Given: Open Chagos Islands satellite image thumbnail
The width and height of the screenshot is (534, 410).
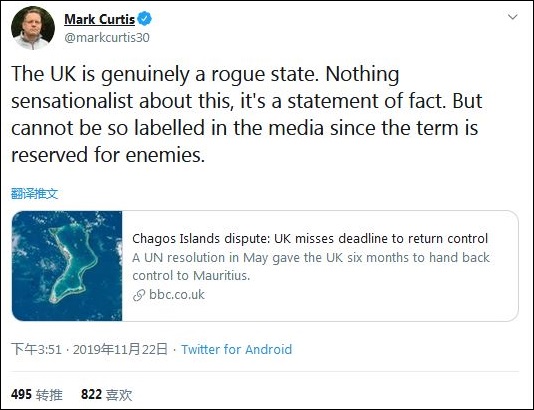Looking at the screenshot, I should [x=67, y=266].
